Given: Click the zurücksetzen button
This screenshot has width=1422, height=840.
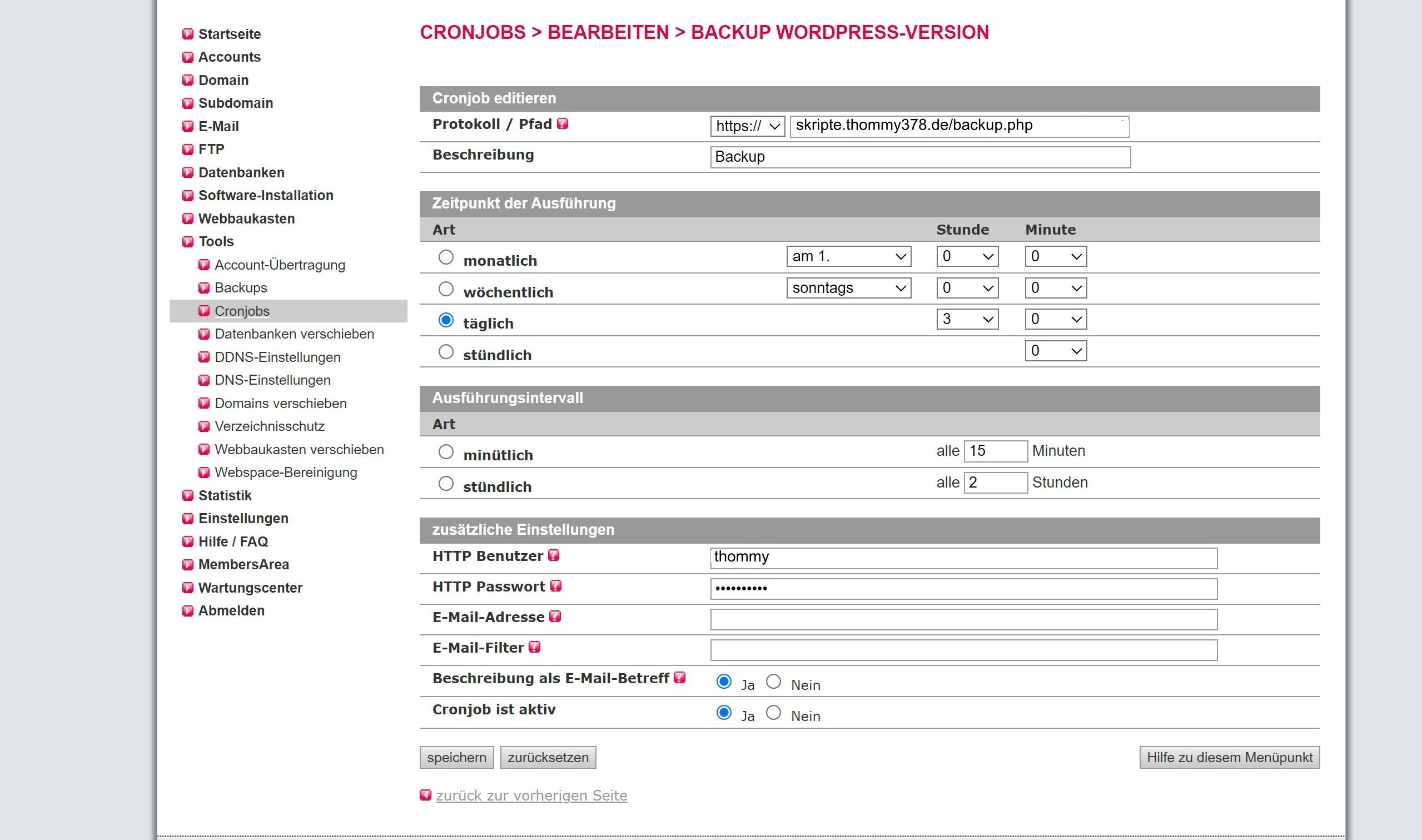Looking at the screenshot, I should pos(548,757).
